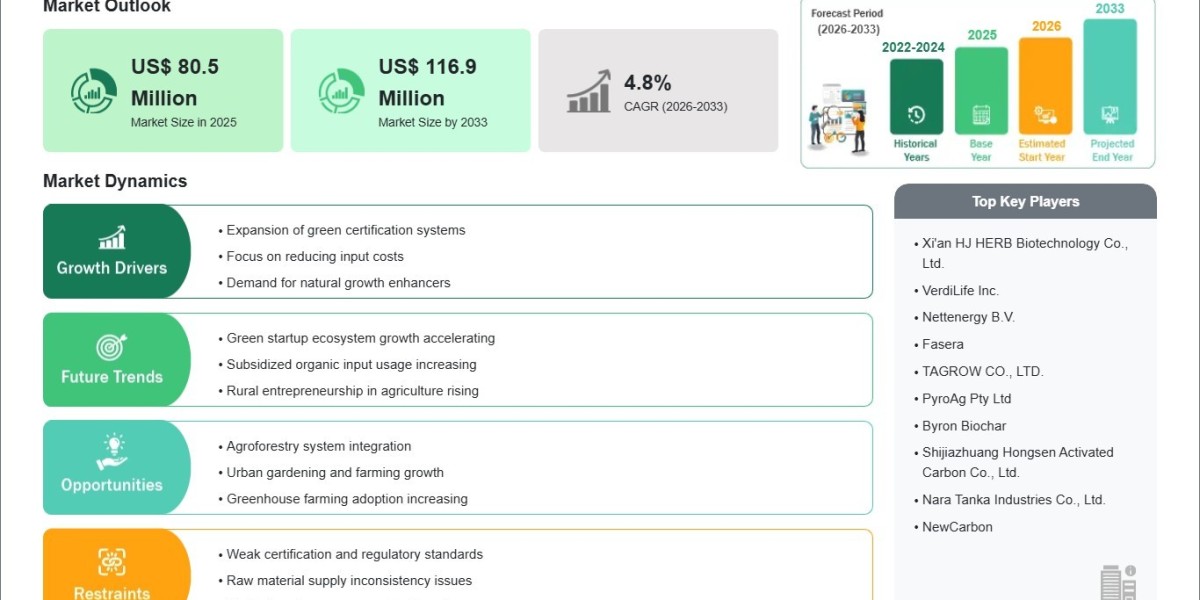This screenshot has width=1200, height=600.
Task: Click the Growth Drivers chart icon
Action: [112, 238]
